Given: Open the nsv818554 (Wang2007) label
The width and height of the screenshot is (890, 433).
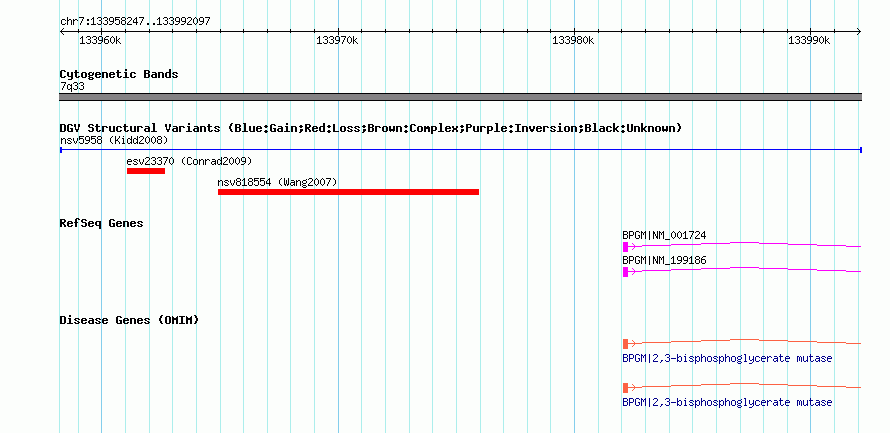Looking at the screenshot, I should 277,182.
